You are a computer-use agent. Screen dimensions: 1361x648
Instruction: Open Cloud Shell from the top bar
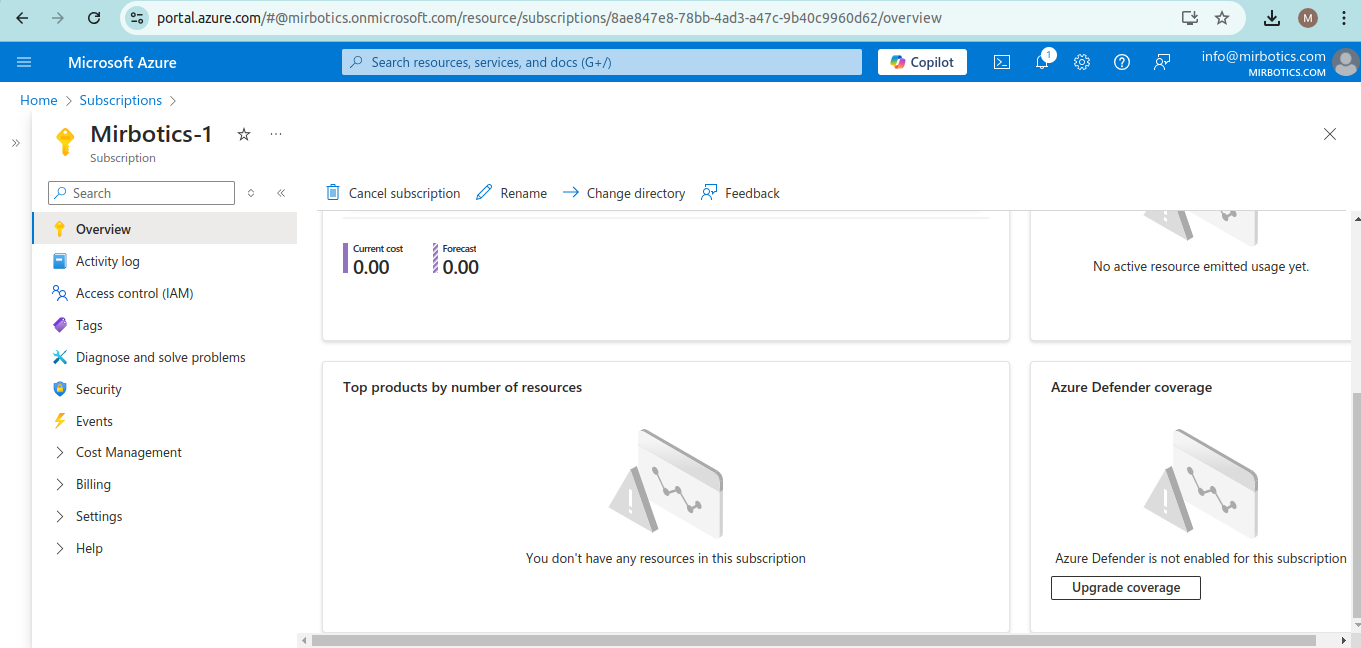1001,62
